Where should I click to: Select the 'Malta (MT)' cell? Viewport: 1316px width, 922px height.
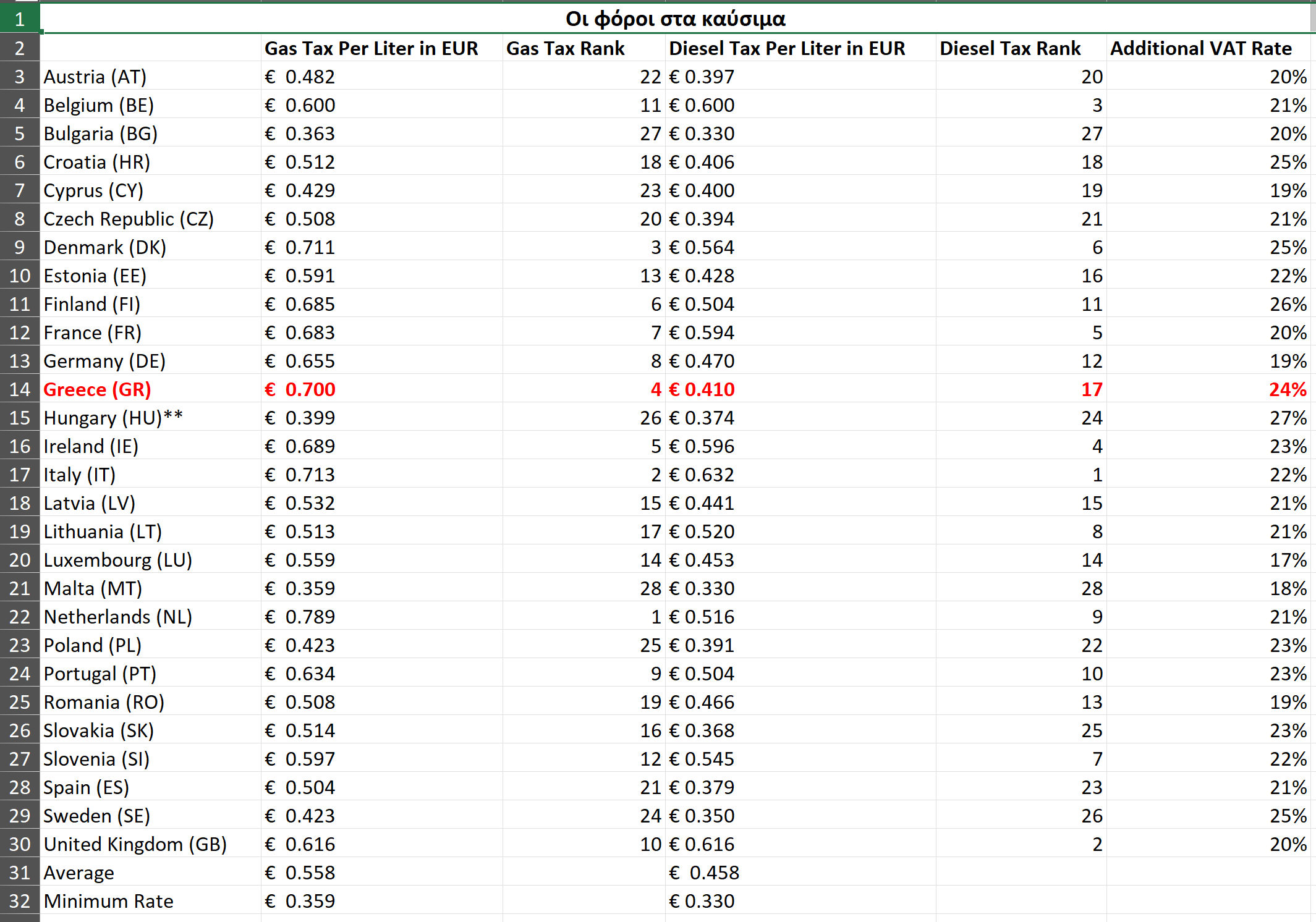[x=150, y=588]
